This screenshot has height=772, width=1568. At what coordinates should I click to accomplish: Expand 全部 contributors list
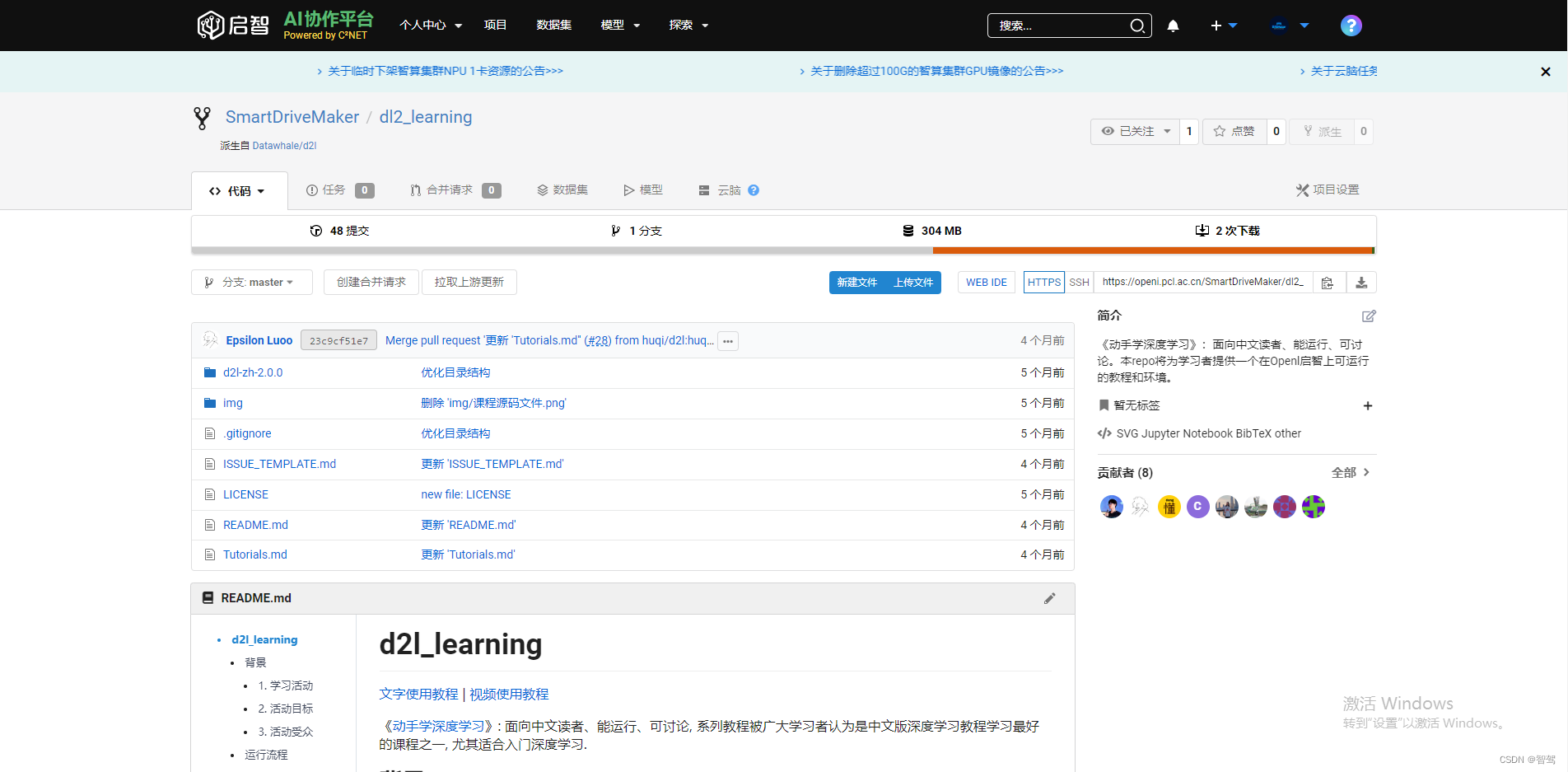[1351, 472]
